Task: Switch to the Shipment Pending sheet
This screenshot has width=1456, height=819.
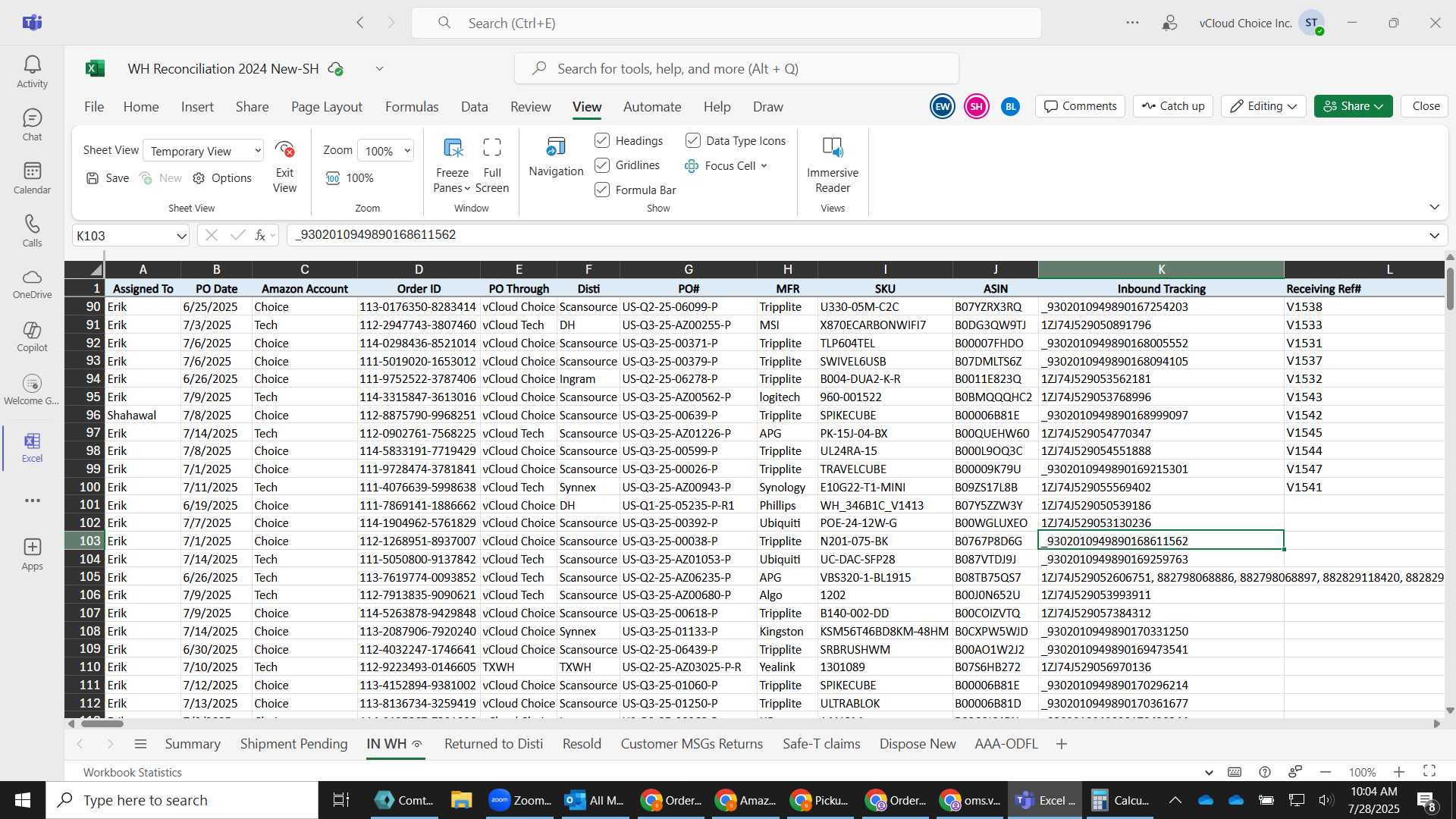Action: tap(293, 744)
